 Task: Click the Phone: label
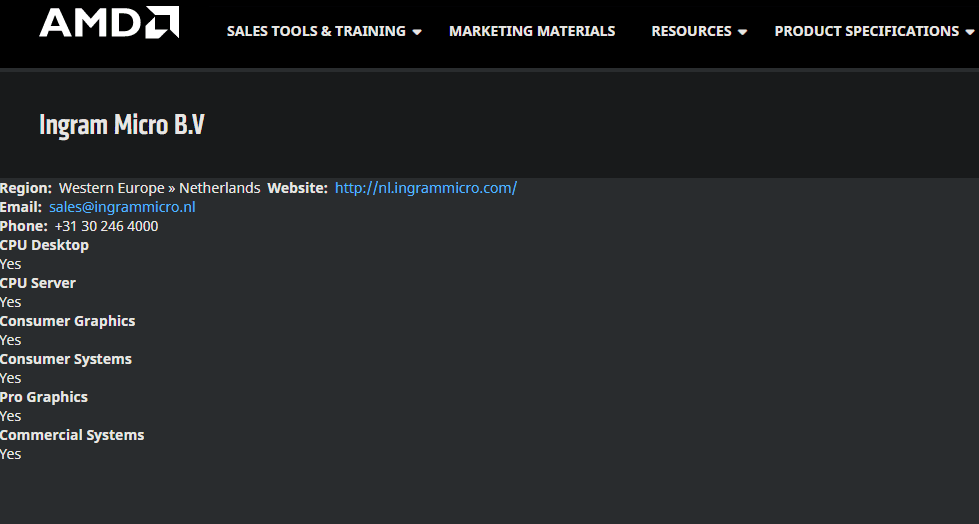24,226
